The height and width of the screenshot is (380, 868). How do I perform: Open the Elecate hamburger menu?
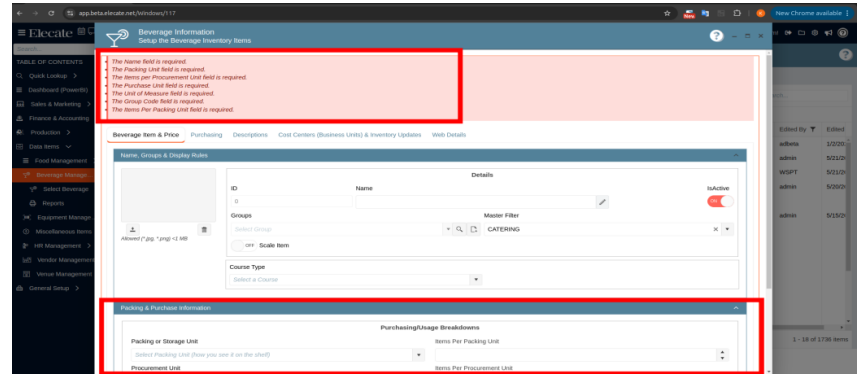[22, 33]
